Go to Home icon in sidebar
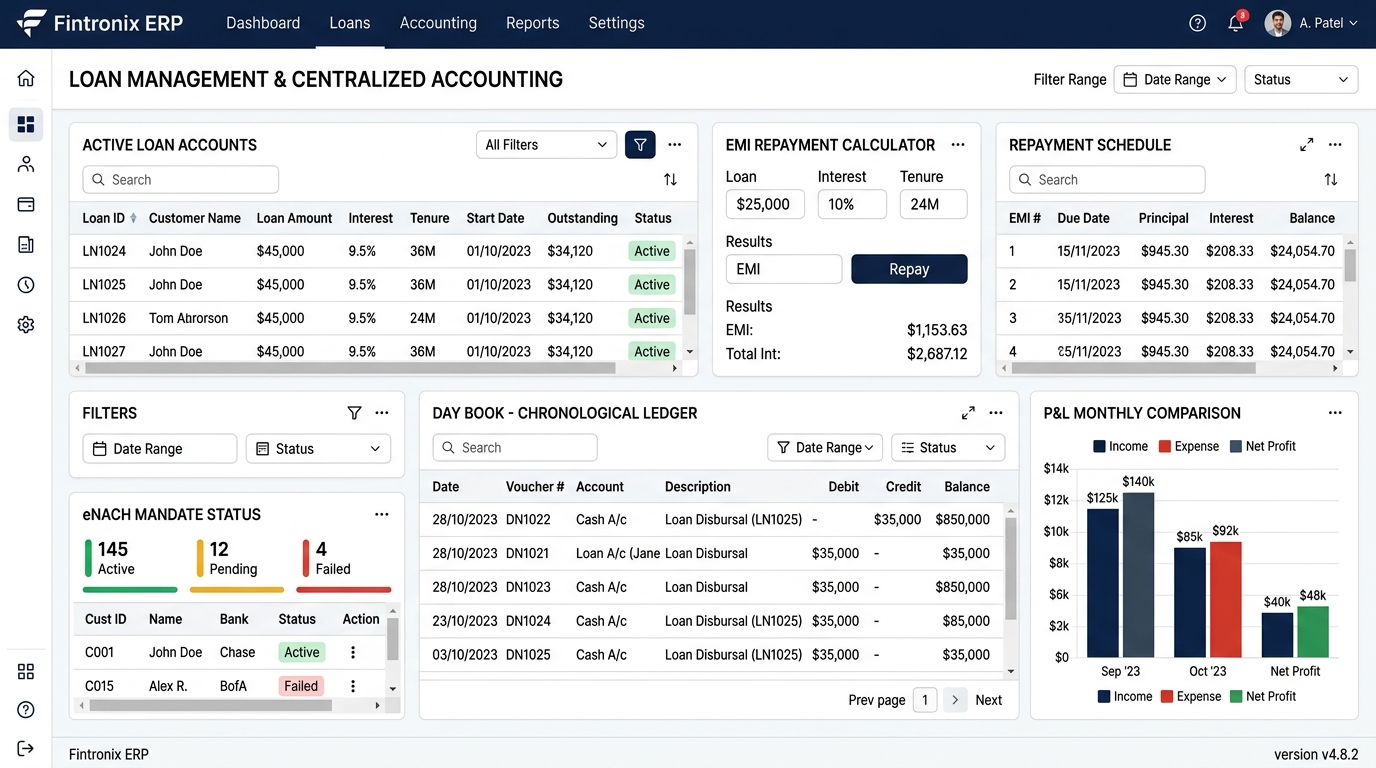This screenshot has height=768, width=1376. 26,78
